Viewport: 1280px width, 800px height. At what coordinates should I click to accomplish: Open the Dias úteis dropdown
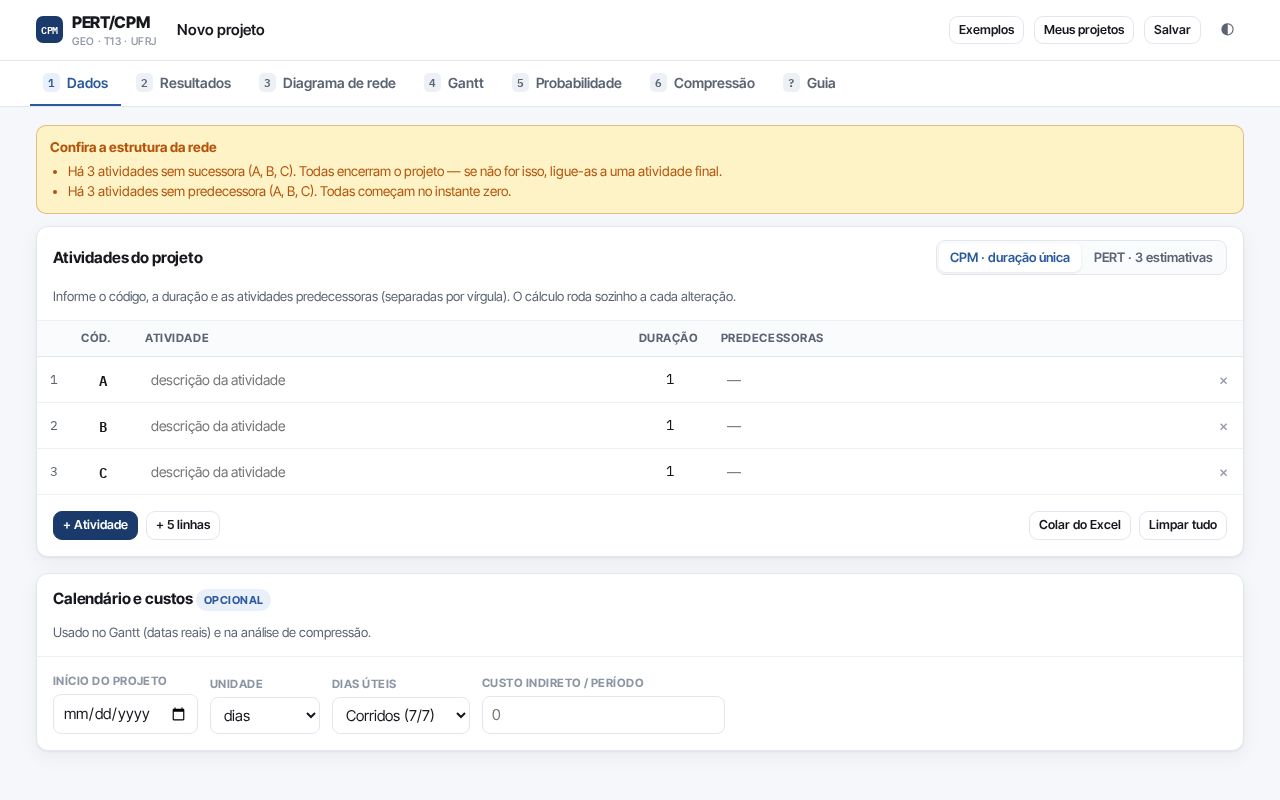pyautogui.click(x=401, y=715)
